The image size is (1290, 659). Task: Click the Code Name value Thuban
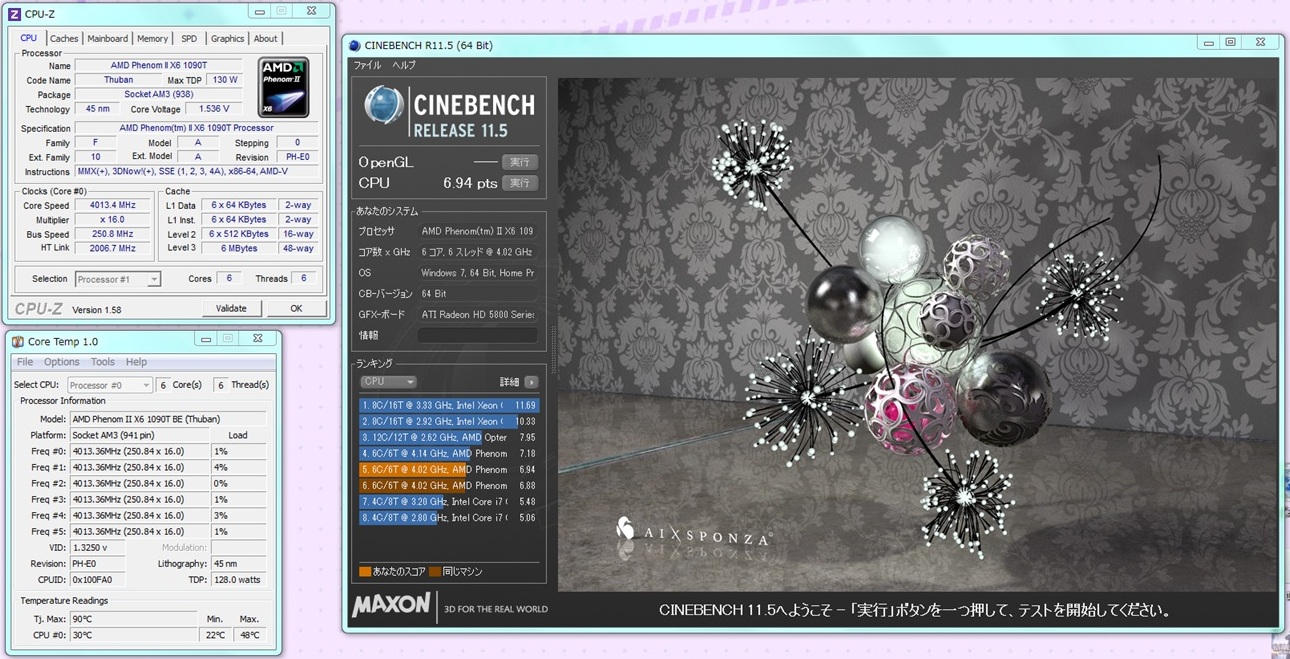pyautogui.click(x=118, y=80)
